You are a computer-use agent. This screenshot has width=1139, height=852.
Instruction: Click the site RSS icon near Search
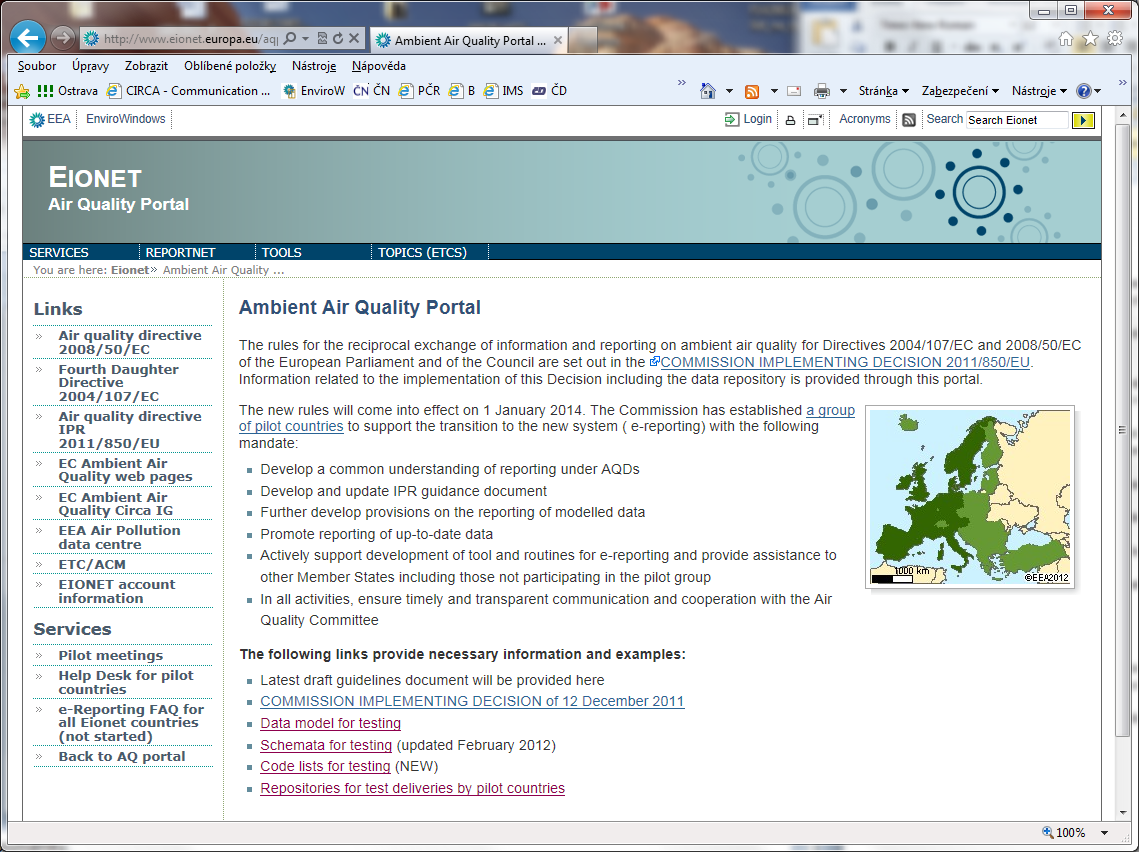click(909, 120)
